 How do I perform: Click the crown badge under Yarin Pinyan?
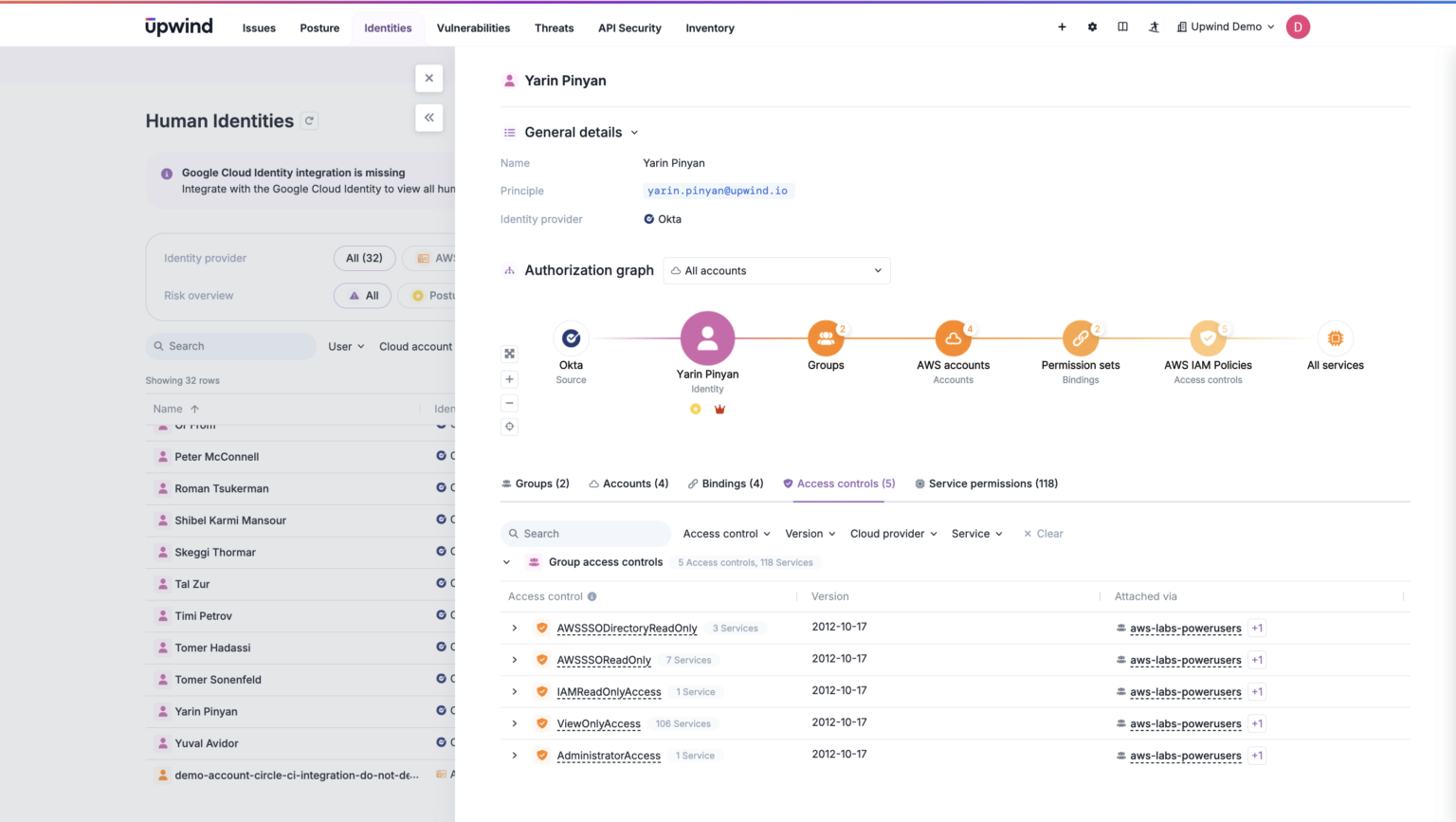(719, 409)
